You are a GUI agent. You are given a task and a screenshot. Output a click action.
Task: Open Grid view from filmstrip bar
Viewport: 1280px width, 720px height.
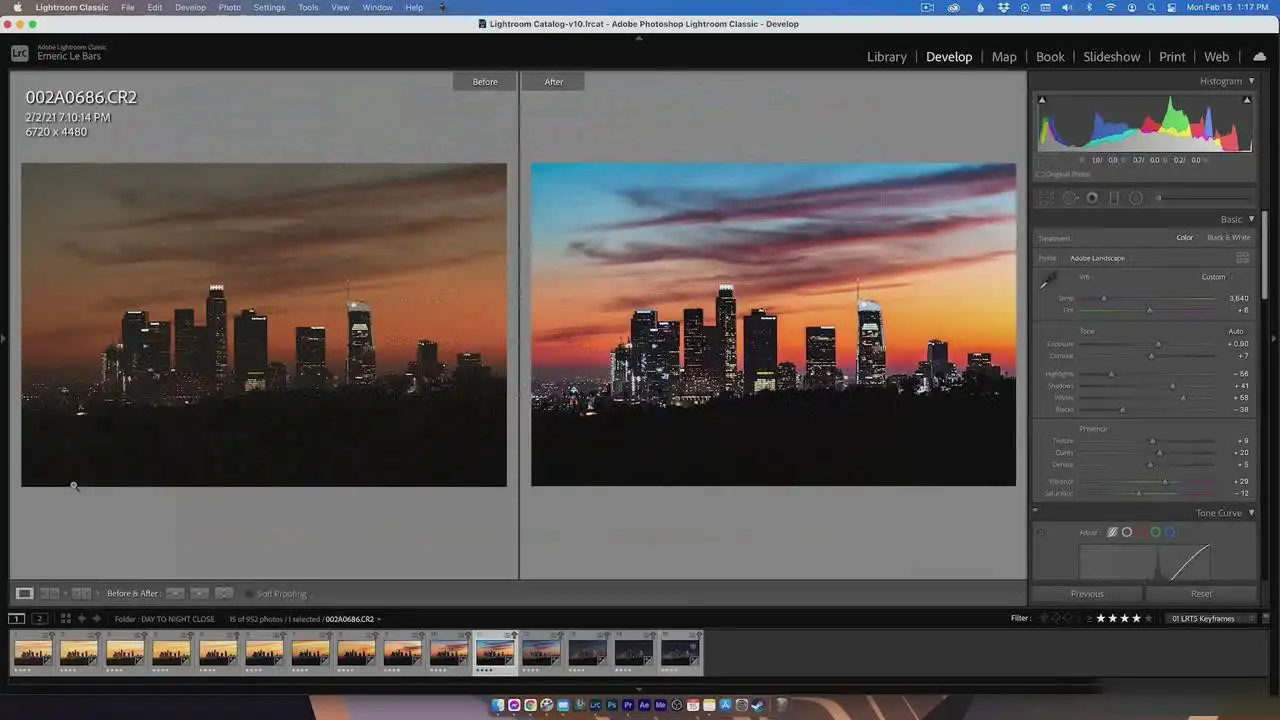pyautogui.click(x=66, y=619)
